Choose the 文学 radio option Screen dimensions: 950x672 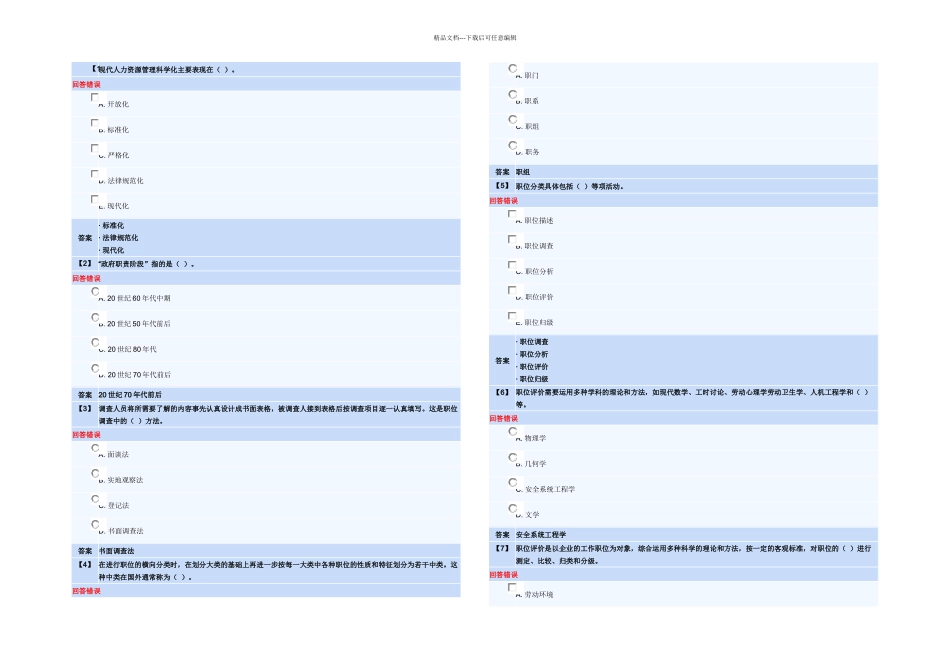click(513, 508)
